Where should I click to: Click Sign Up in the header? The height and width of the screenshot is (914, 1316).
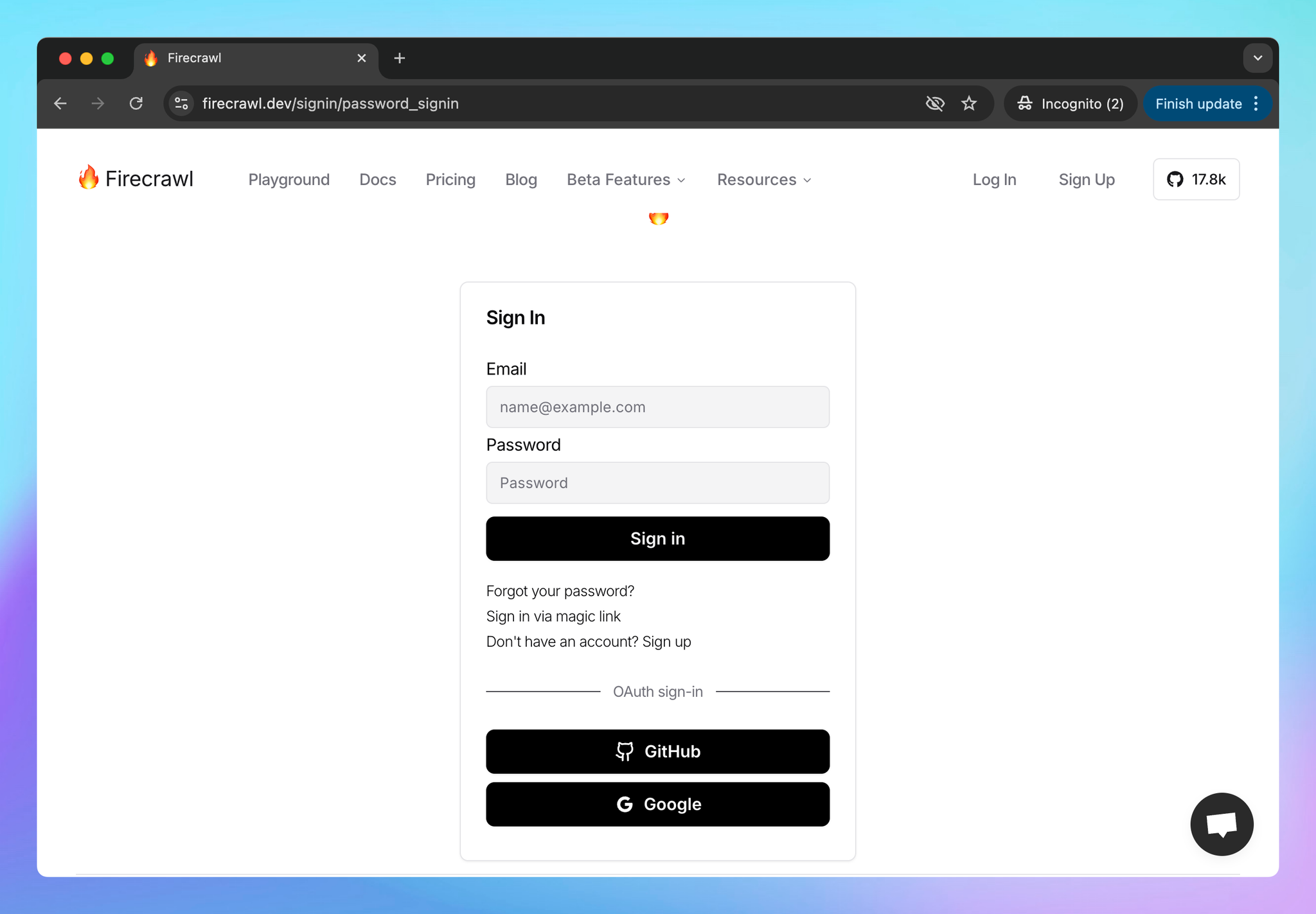pos(1087,179)
